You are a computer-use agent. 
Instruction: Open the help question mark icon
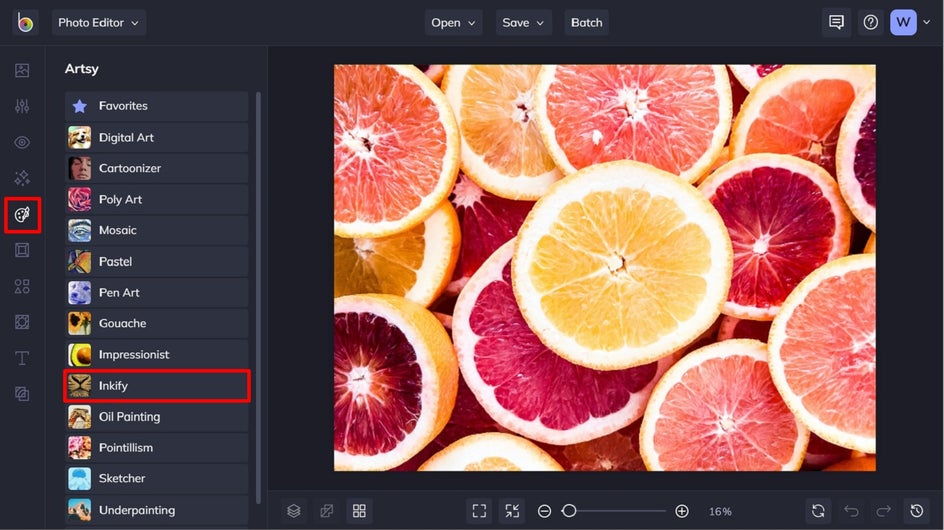[x=871, y=23]
